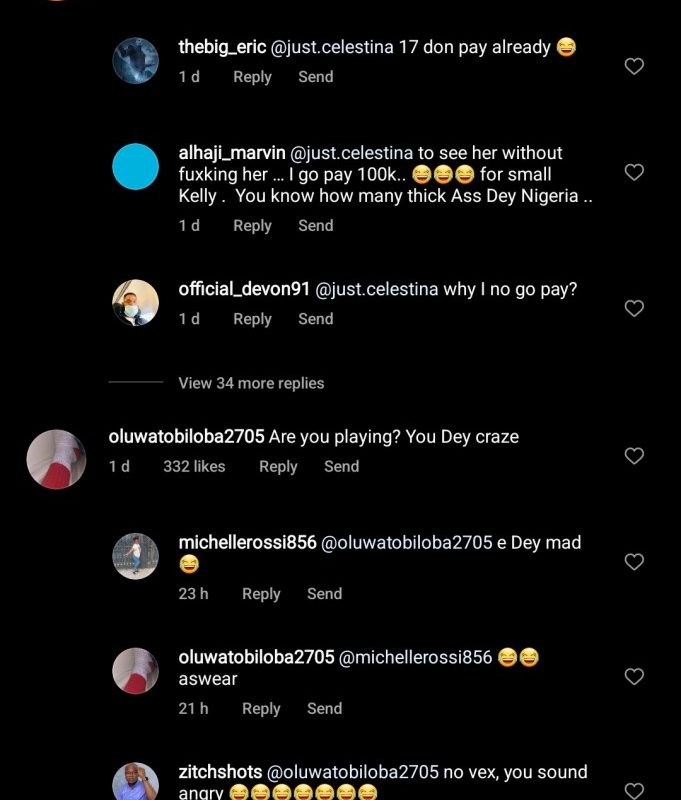681x800 pixels.
Task: Like michellerossi856's 'e Dey mad' reply
Action: [633, 562]
